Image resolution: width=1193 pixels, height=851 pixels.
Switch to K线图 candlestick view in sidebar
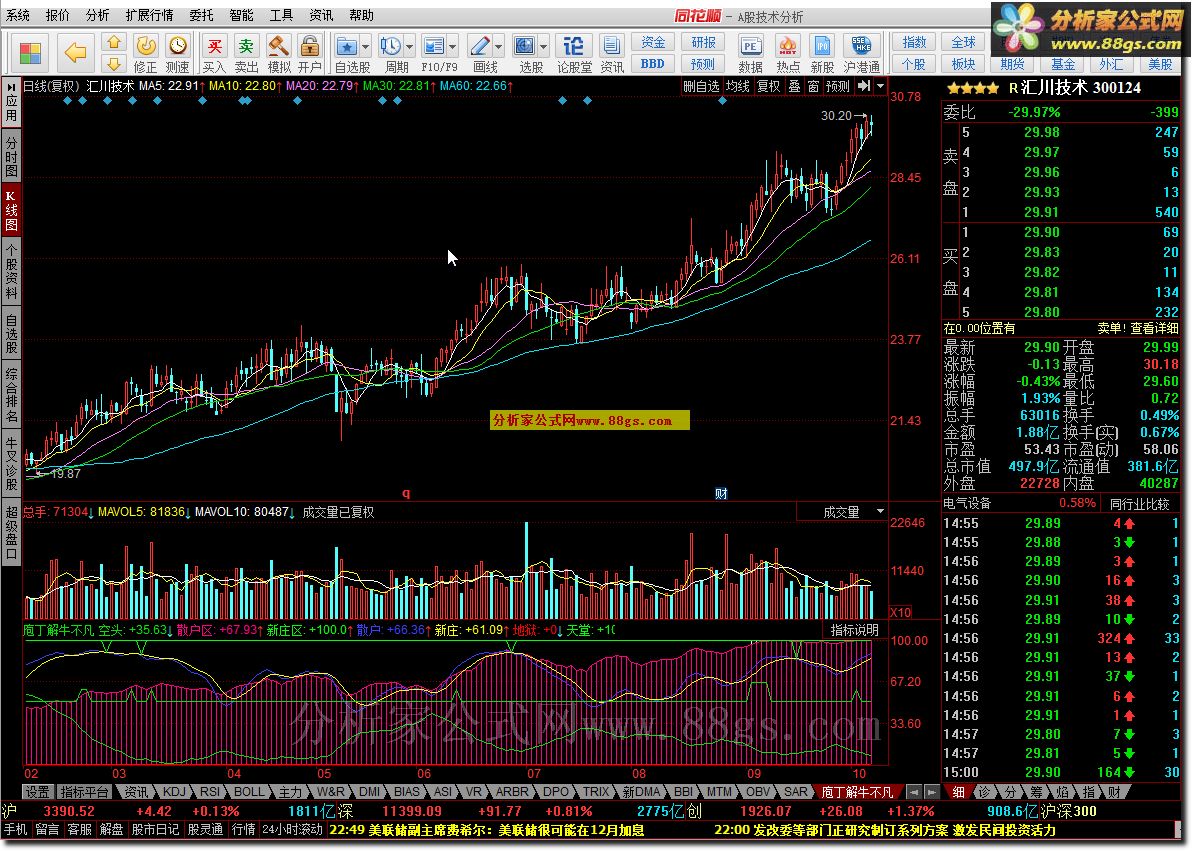click(x=11, y=211)
